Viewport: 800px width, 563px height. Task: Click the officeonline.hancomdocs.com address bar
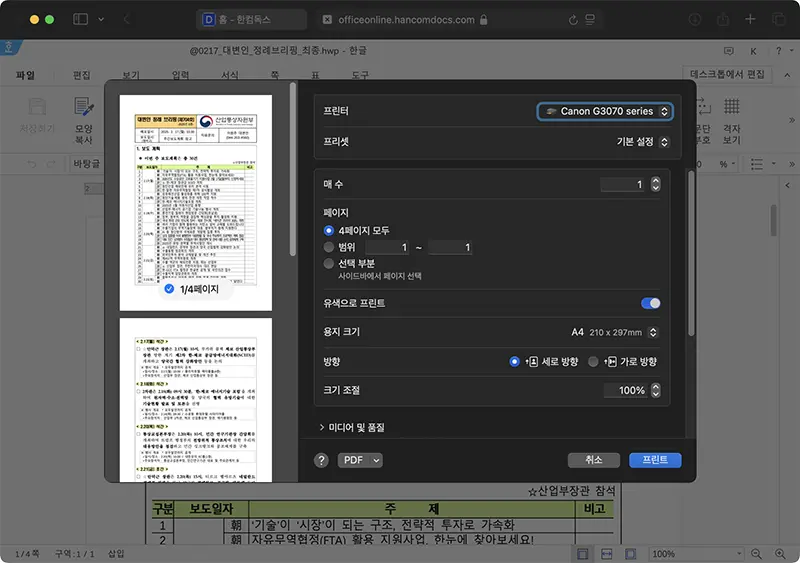(406, 20)
